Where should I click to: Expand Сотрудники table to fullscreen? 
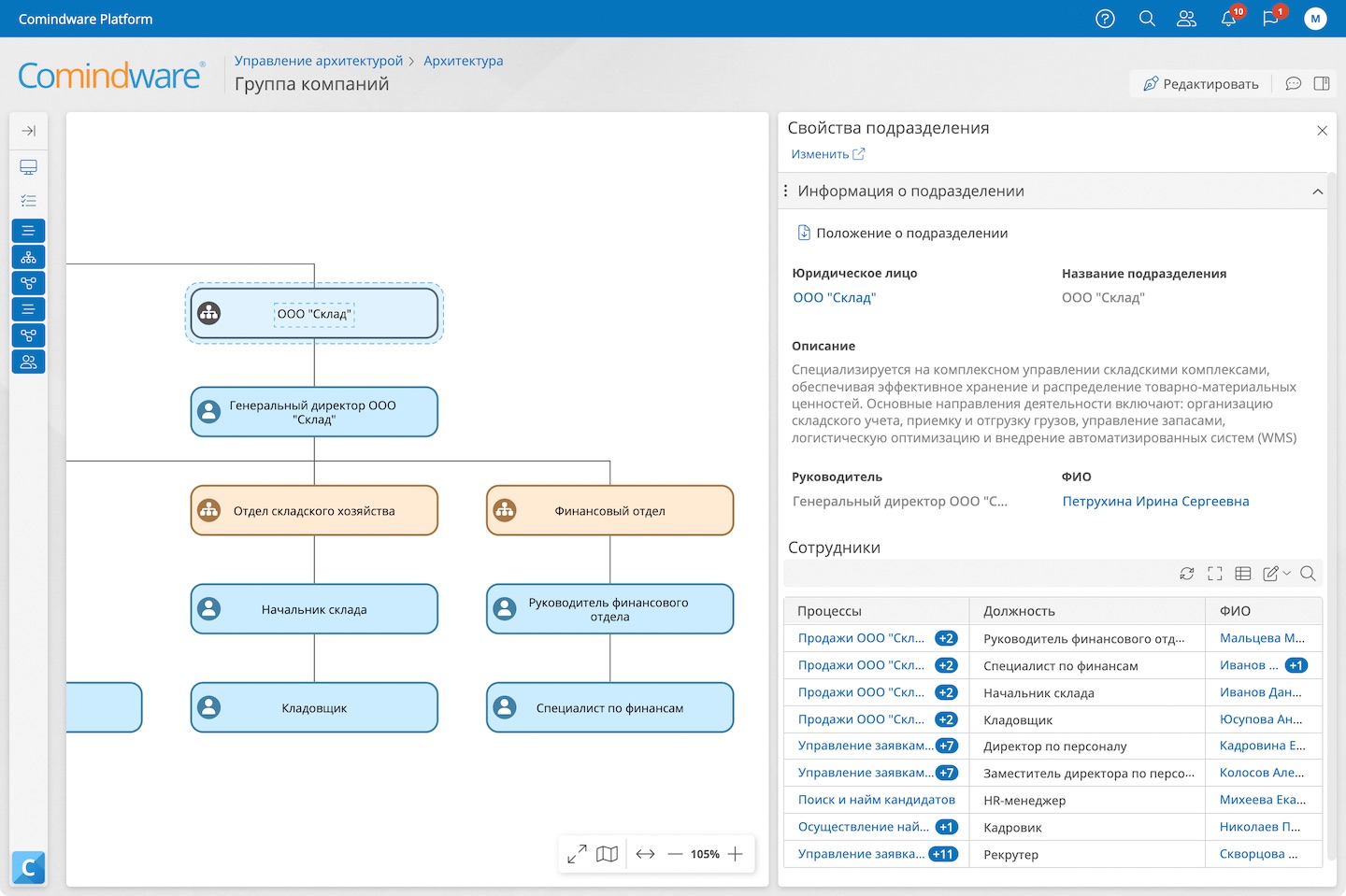(x=1215, y=574)
